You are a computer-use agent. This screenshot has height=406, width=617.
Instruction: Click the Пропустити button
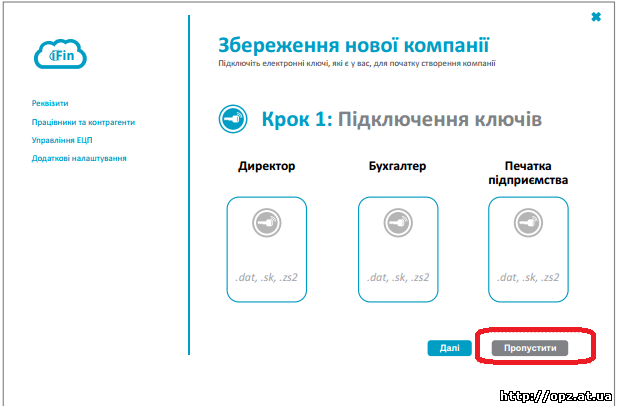pyautogui.click(x=530, y=348)
